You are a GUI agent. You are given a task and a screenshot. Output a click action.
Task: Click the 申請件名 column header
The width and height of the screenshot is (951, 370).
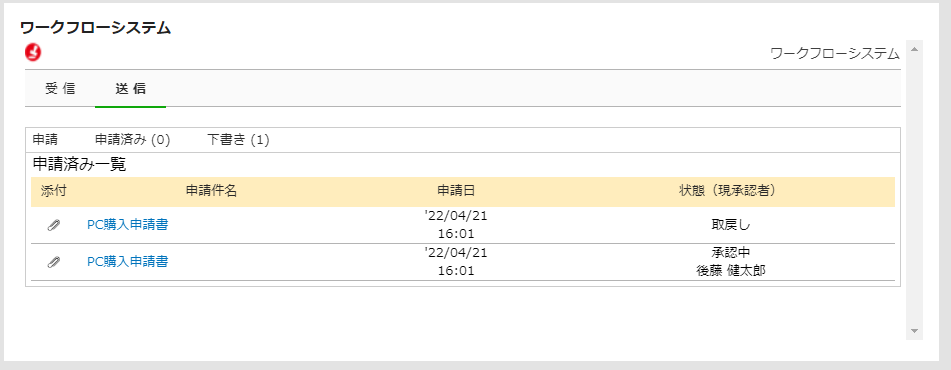pos(211,191)
